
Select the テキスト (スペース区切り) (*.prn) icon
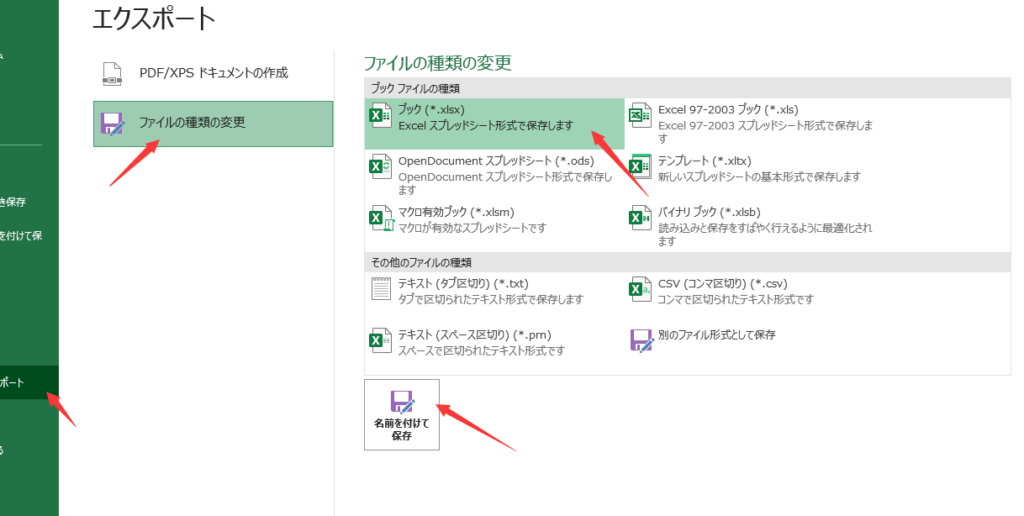click(380, 341)
